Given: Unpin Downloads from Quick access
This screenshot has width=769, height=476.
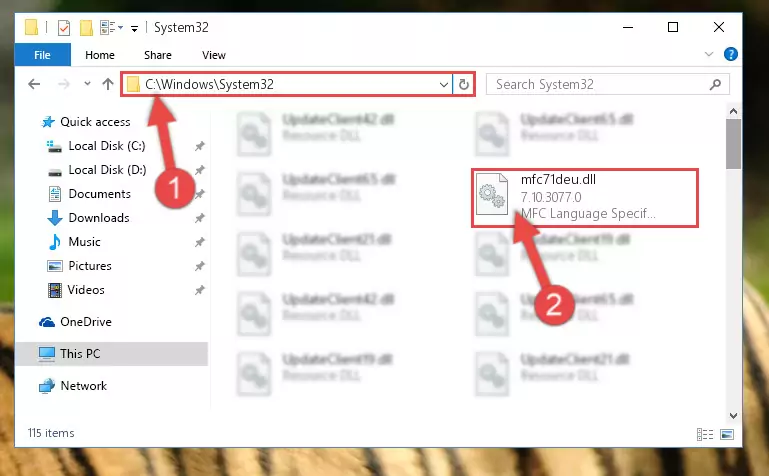Looking at the screenshot, I should [x=199, y=218].
